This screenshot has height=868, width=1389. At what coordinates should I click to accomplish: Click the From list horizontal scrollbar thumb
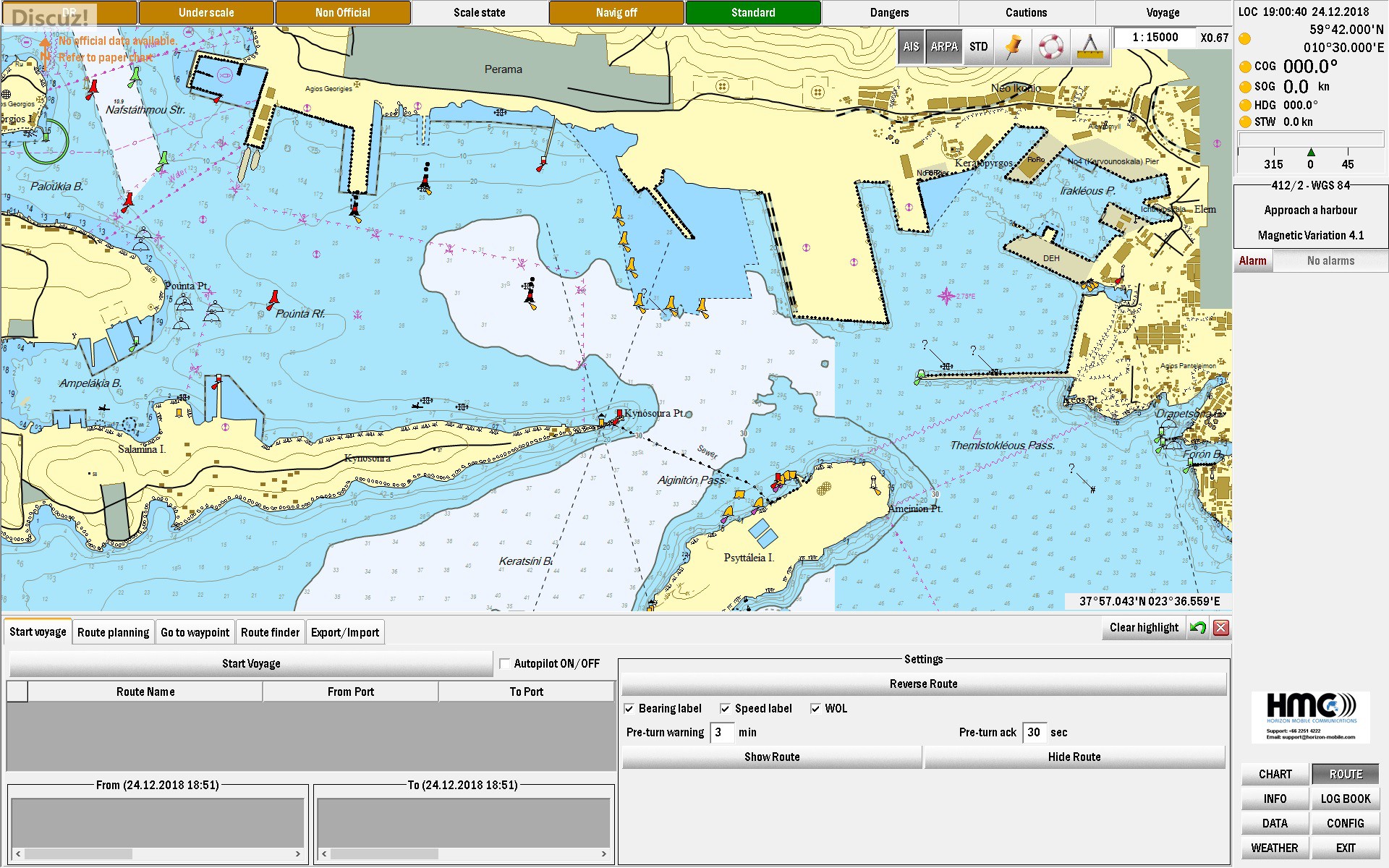tap(78, 854)
